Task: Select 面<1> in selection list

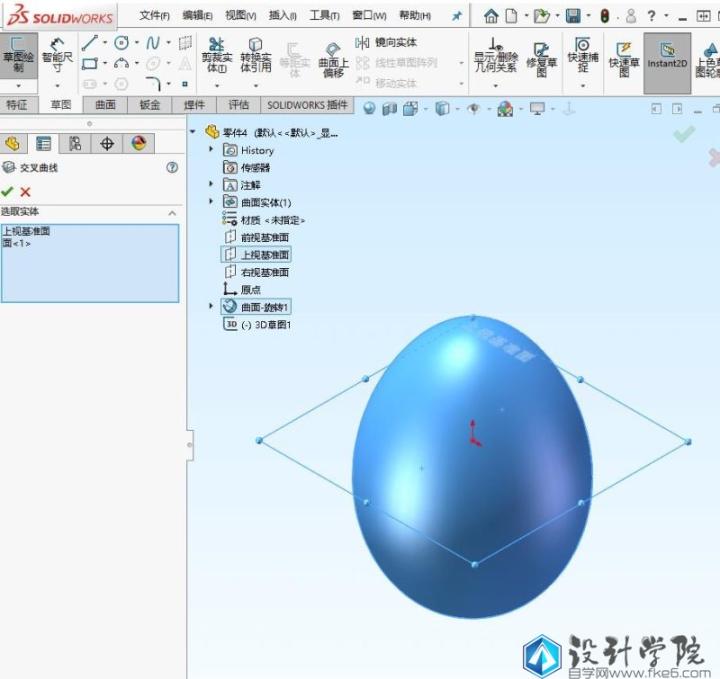Action: 17,243
